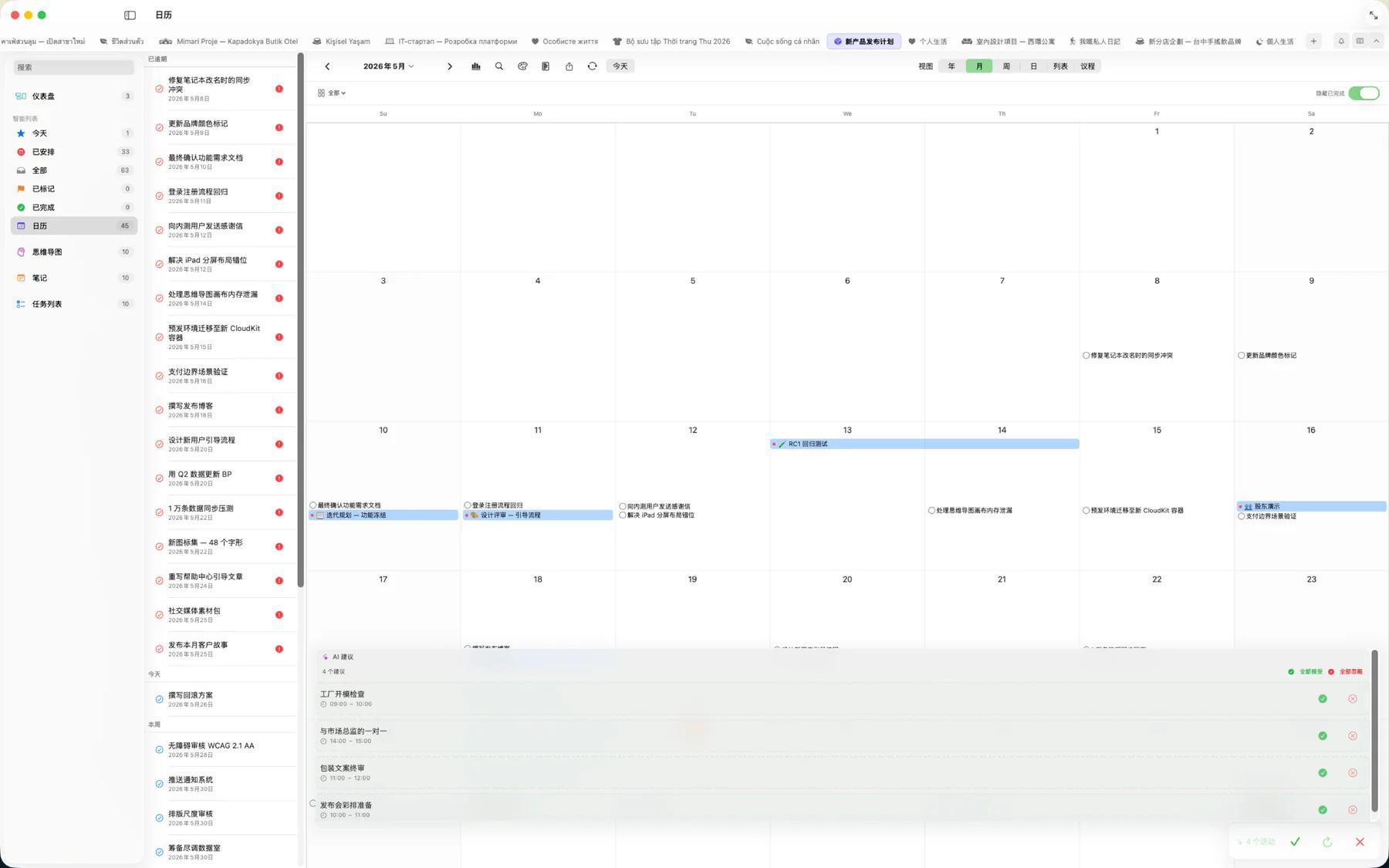This screenshot has width=1389, height=868.
Task: Reject the 工厂开模检查 suggestion
Action: click(x=1353, y=699)
